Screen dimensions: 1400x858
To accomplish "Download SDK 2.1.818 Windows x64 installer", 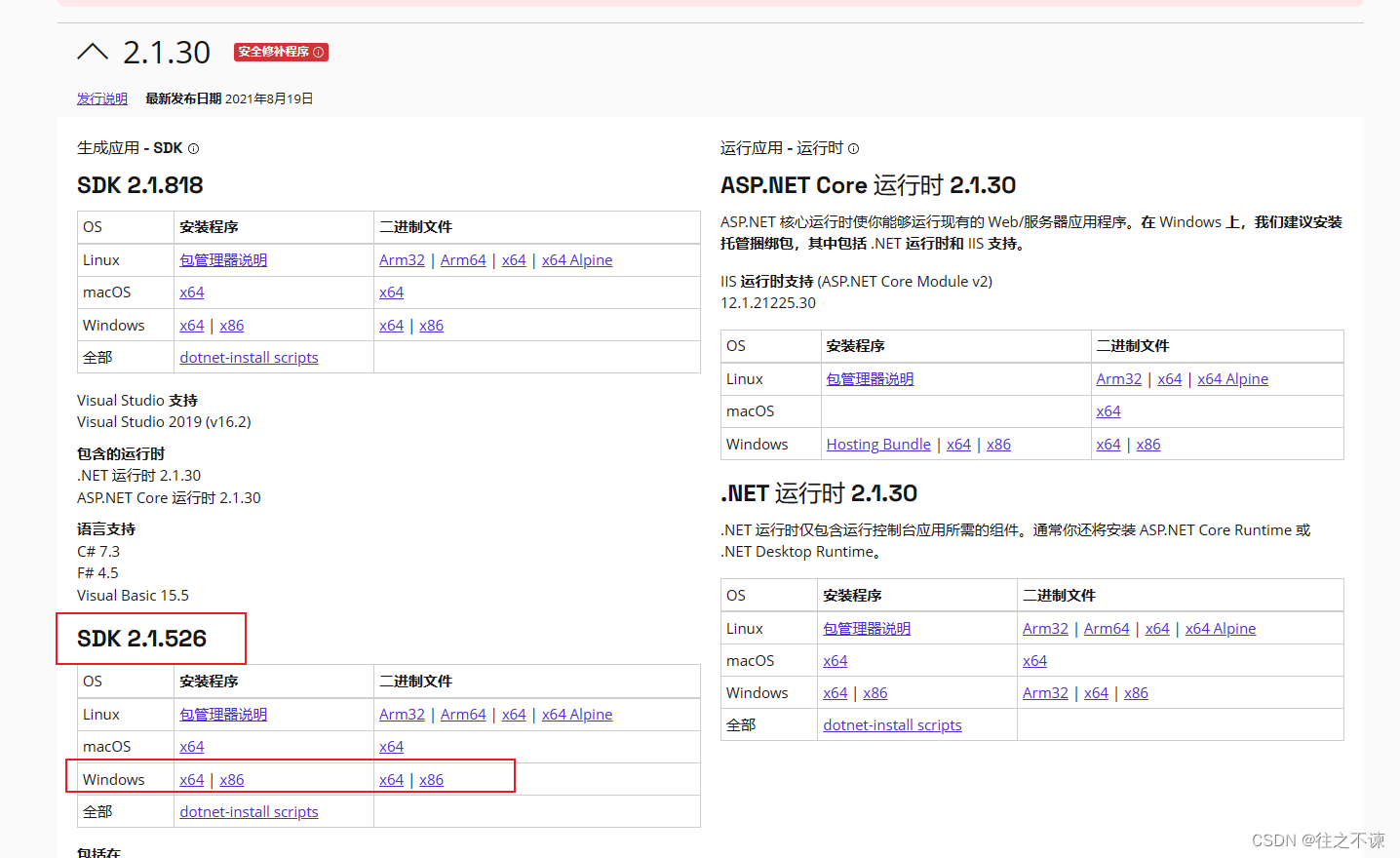I will (x=192, y=326).
